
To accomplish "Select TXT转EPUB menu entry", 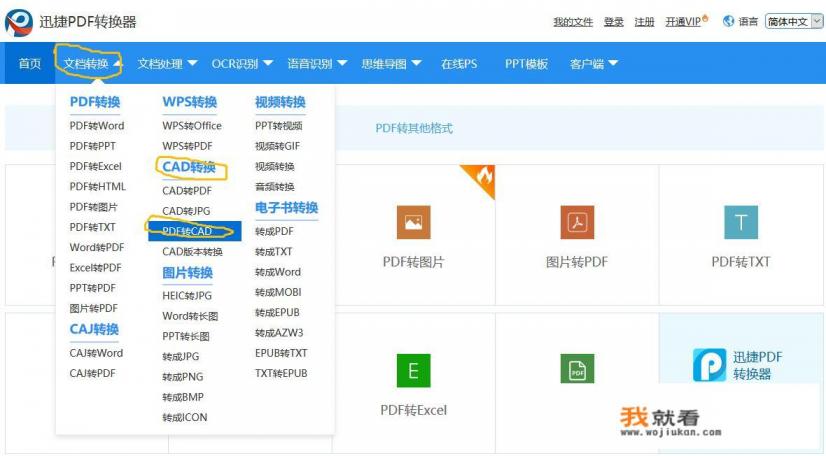I will point(281,373).
